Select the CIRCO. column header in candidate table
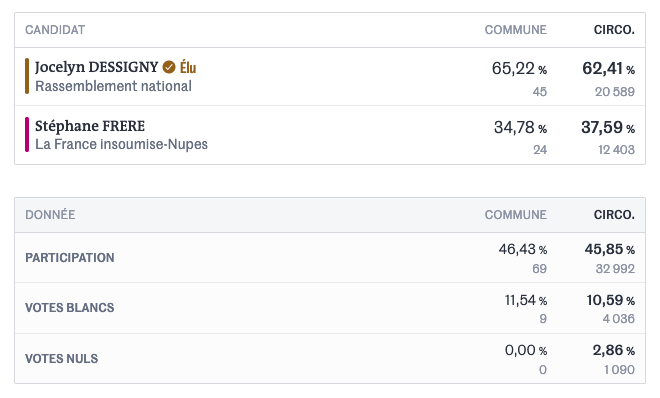 (x=614, y=30)
